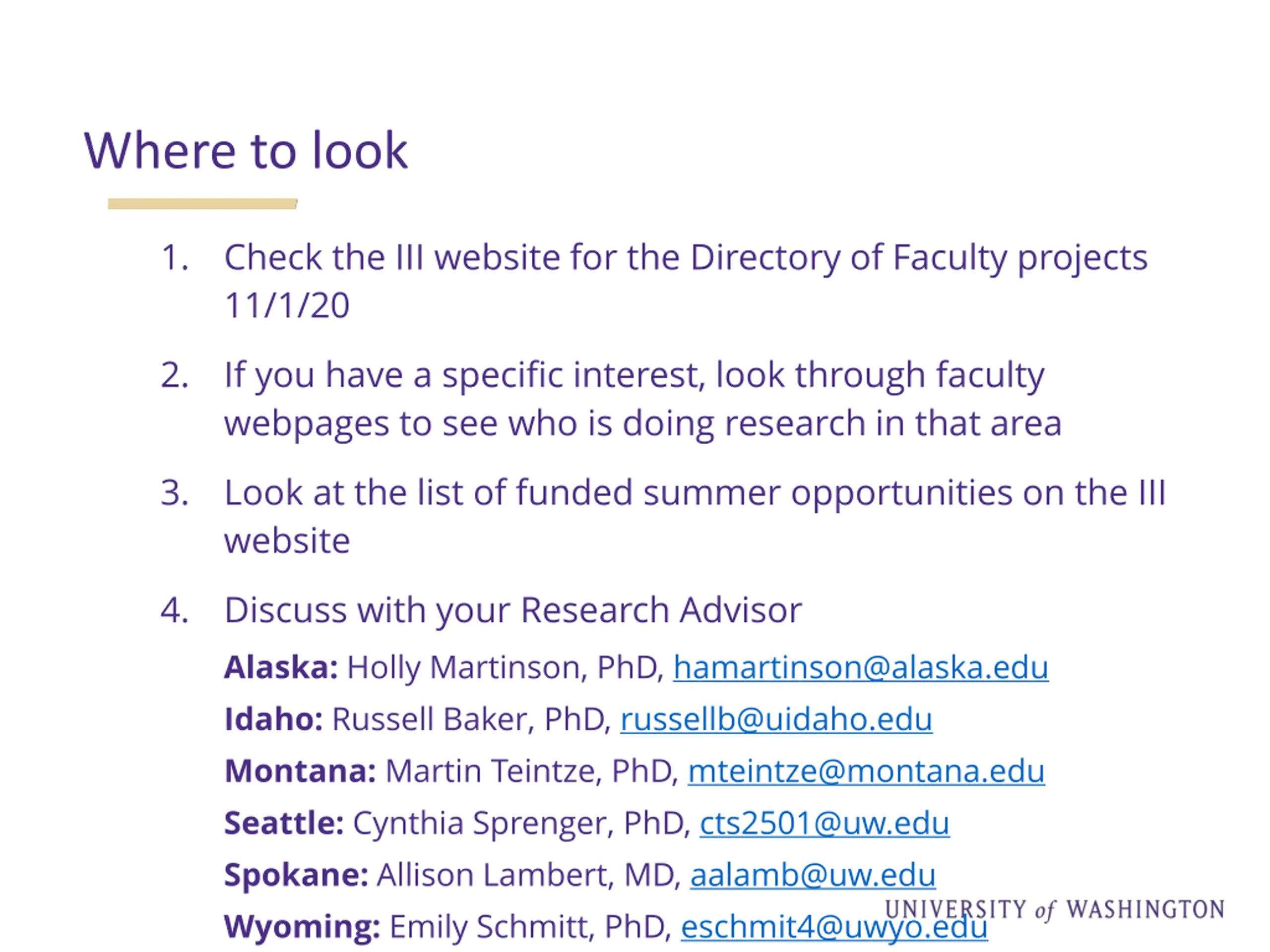Click the bold "Alaska:" label

tap(281, 667)
